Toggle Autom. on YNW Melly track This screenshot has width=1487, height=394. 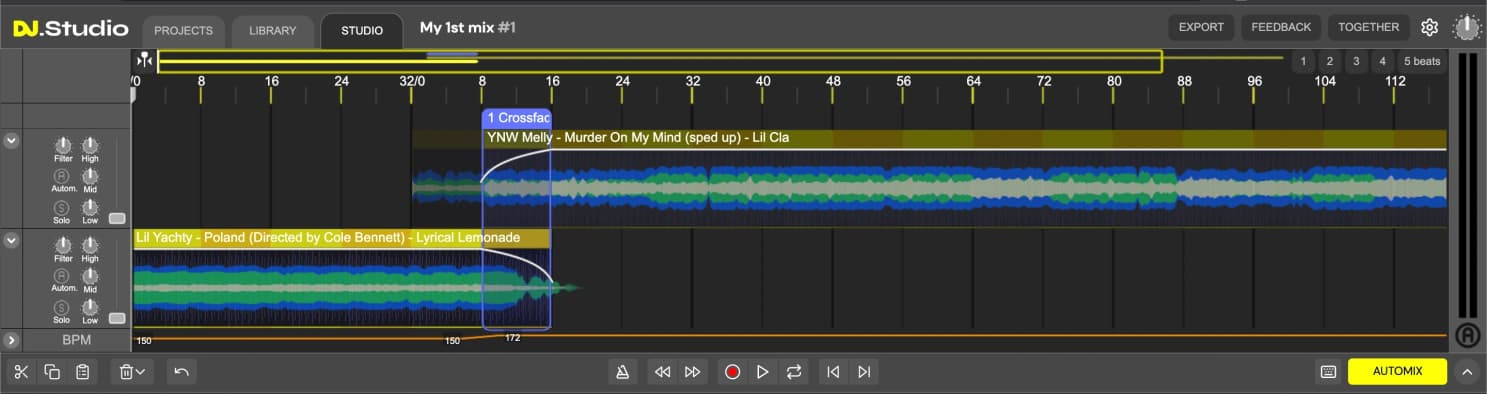(63, 177)
